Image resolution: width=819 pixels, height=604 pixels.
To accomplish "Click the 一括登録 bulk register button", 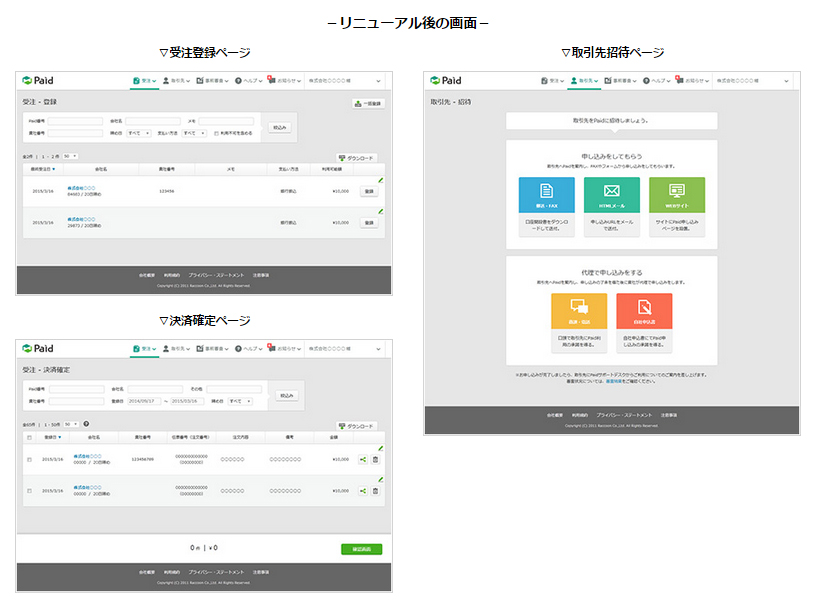I will tap(368, 104).
